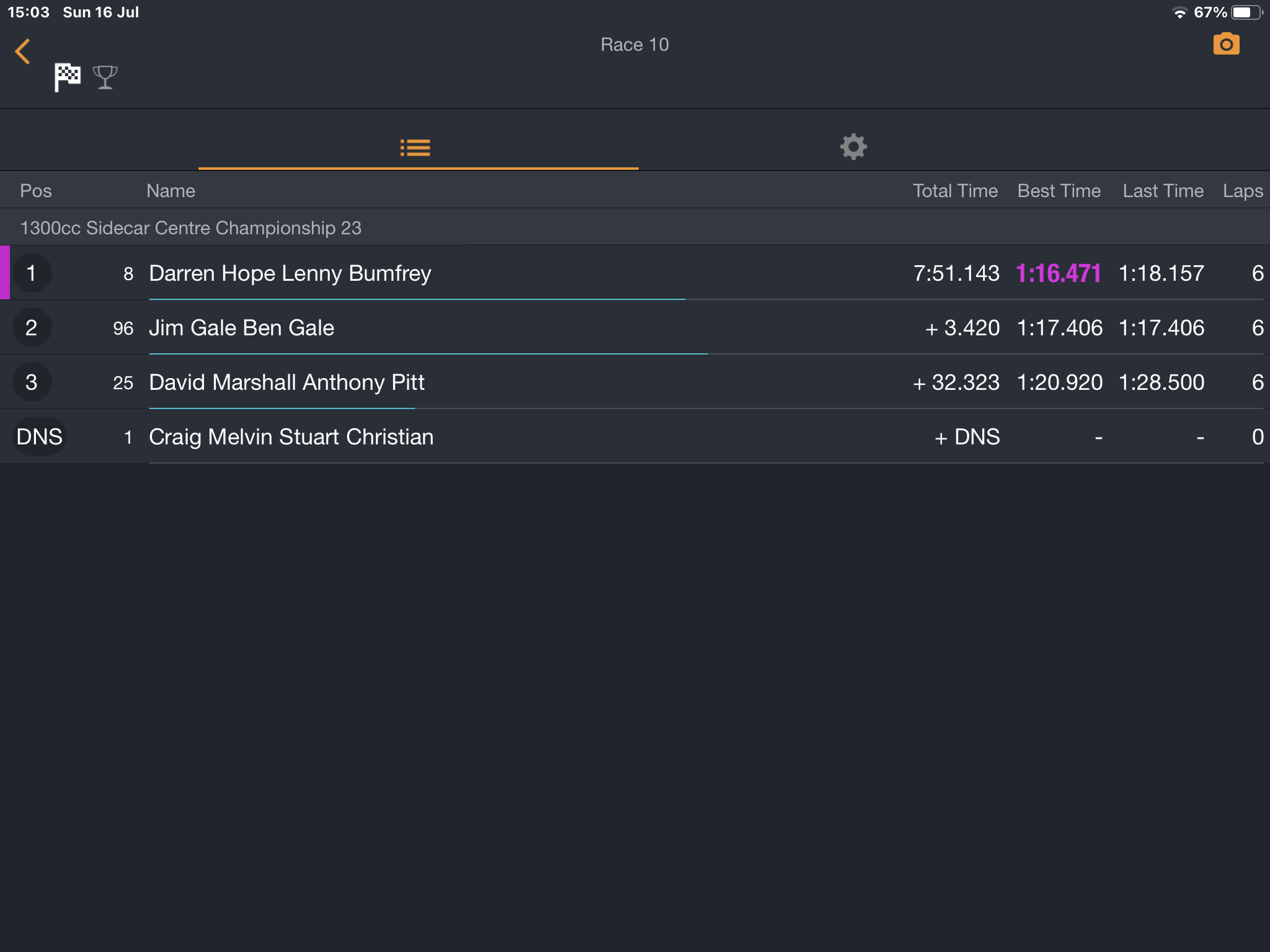
Task: Open the trophy standings icon
Action: pyautogui.click(x=105, y=77)
